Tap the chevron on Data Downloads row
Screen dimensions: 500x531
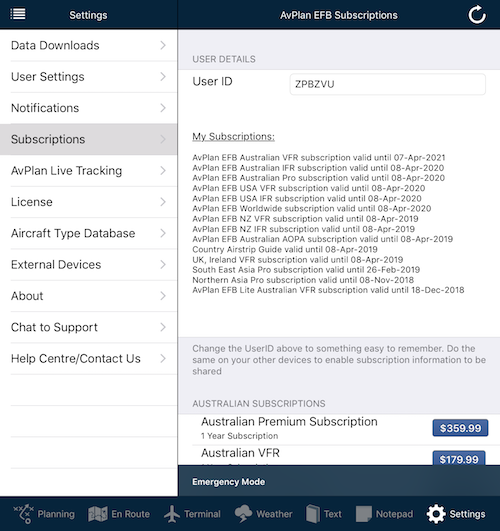(163, 45)
